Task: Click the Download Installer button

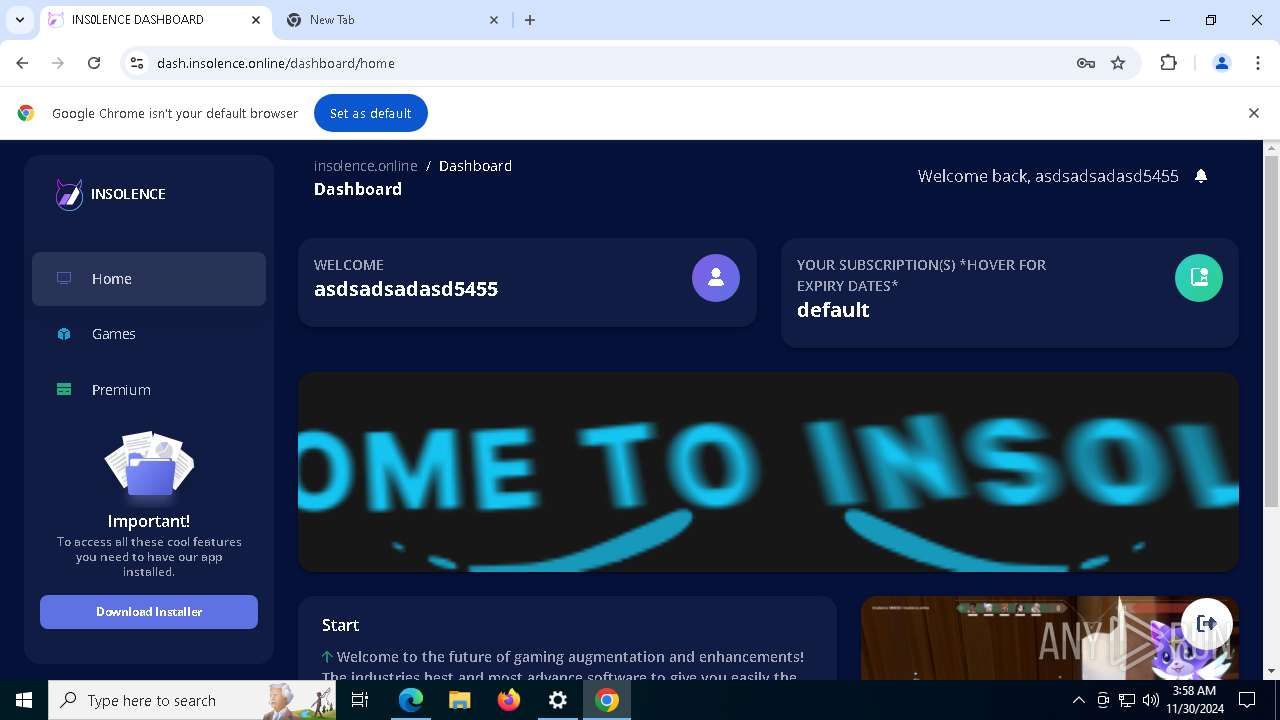Action: click(x=149, y=612)
